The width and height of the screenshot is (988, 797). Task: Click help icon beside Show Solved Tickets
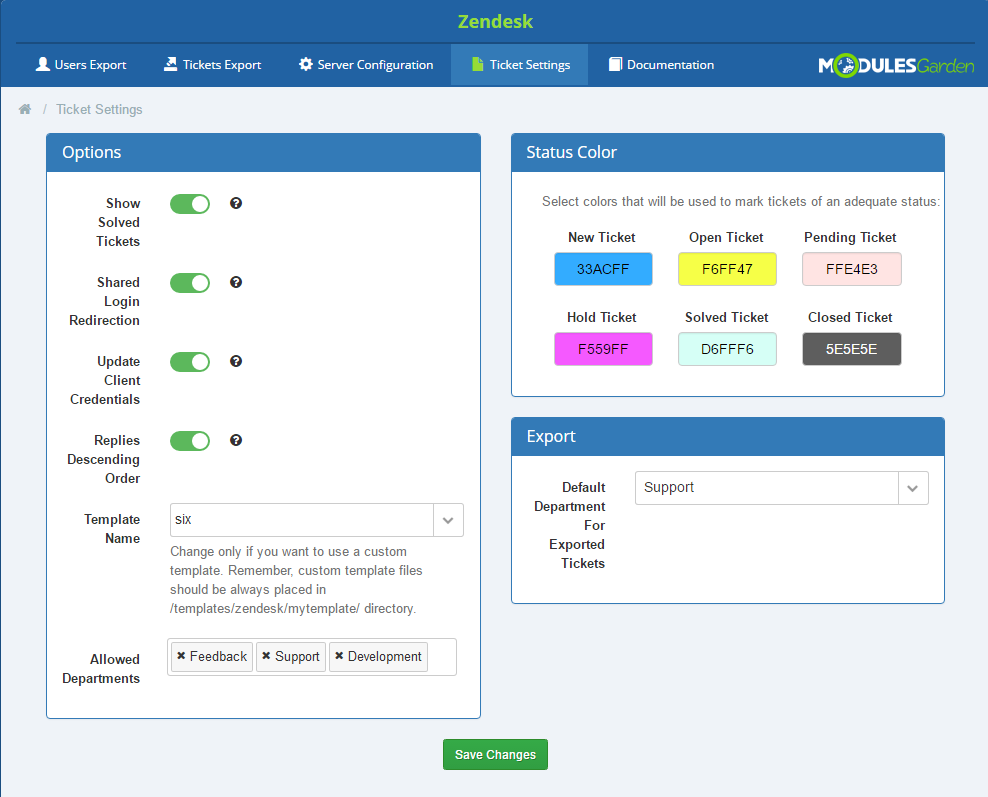(236, 203)
